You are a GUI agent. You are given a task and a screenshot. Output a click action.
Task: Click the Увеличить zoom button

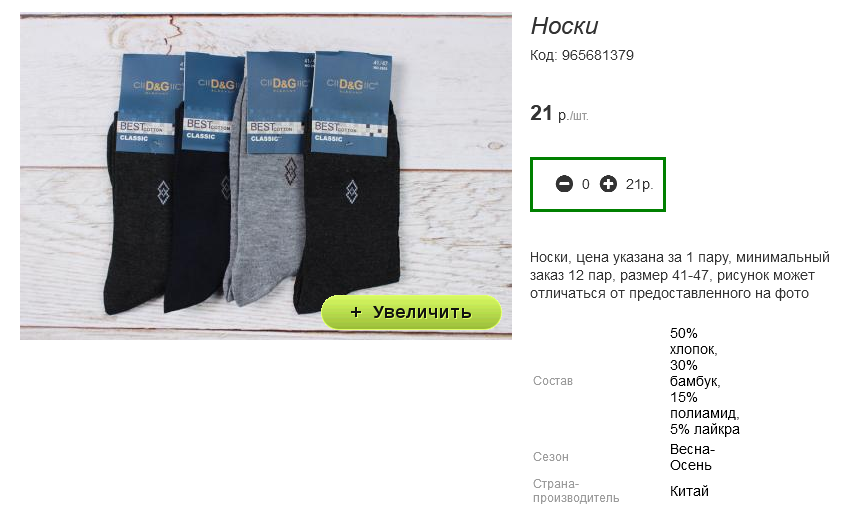point(411,312)
